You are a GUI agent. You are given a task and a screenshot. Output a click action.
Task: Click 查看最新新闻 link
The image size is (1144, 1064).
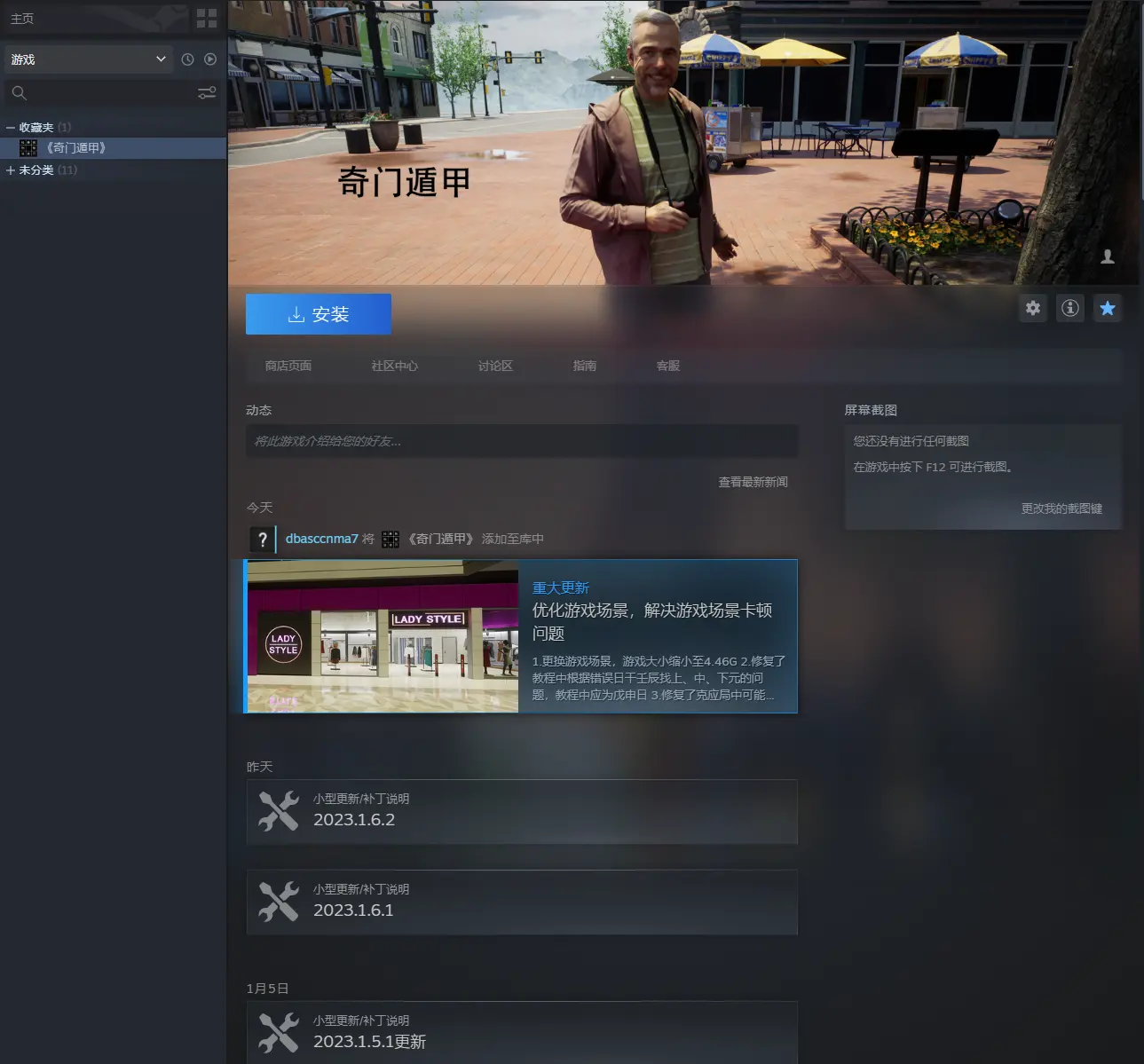coord(753,482)
